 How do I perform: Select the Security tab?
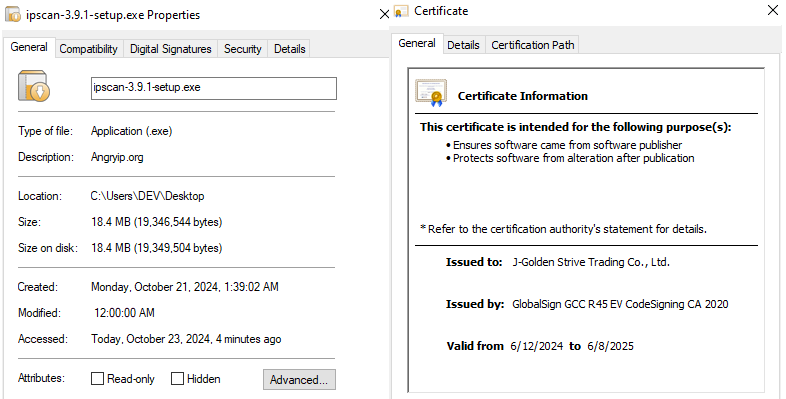tap(243, 49)
